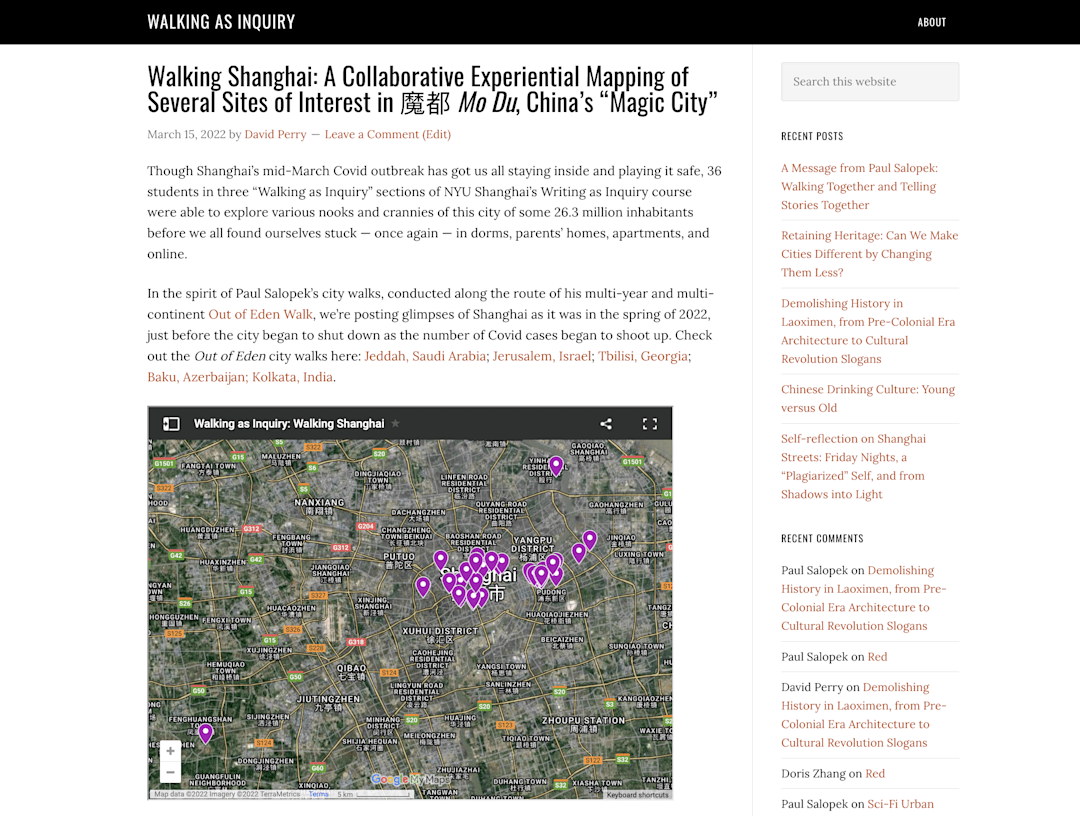Click the Leave a Comment link
Viewport: 1080px width, 816px height.
coord(371,134)
